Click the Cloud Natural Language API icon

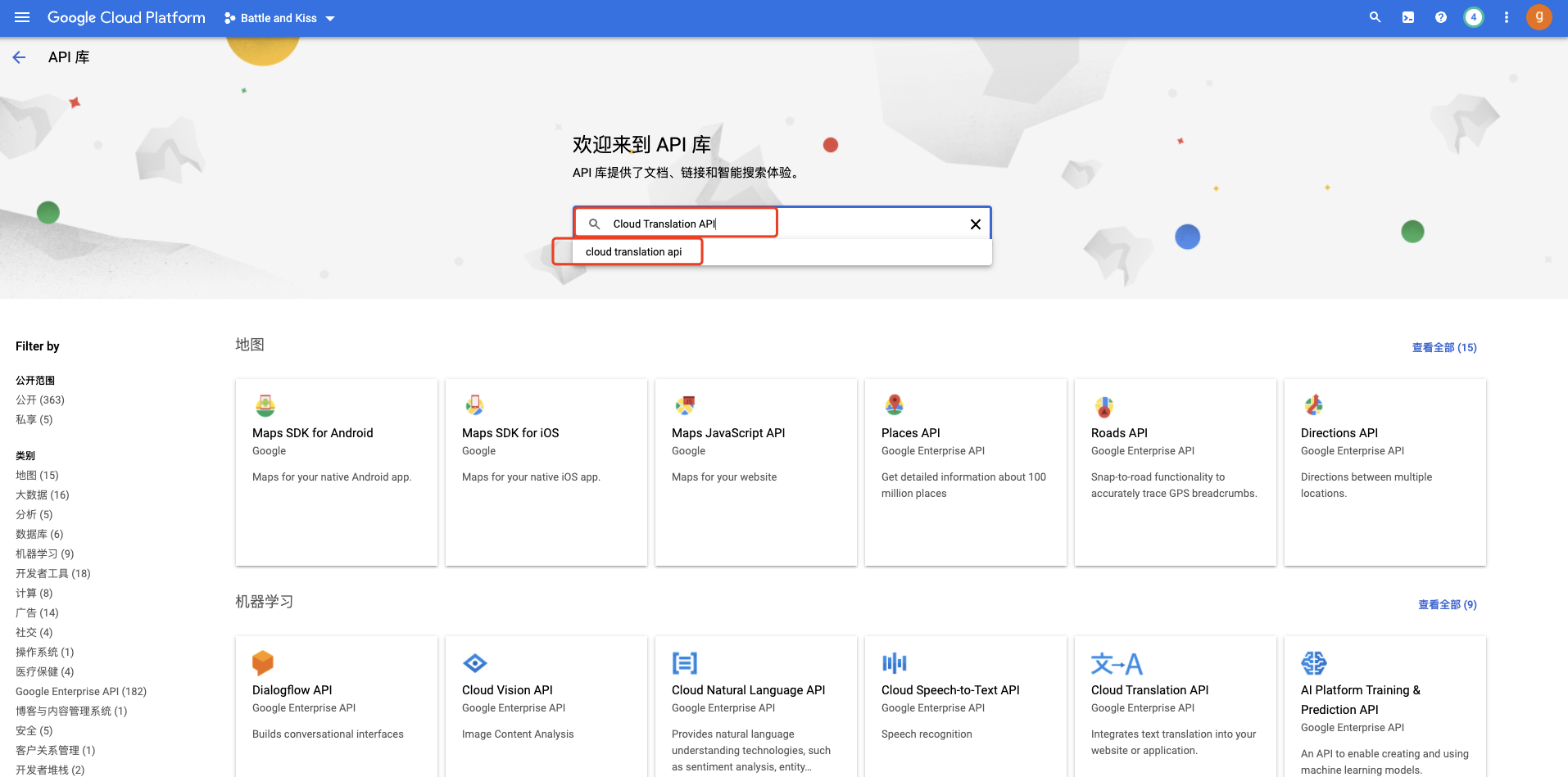(685, 662)
